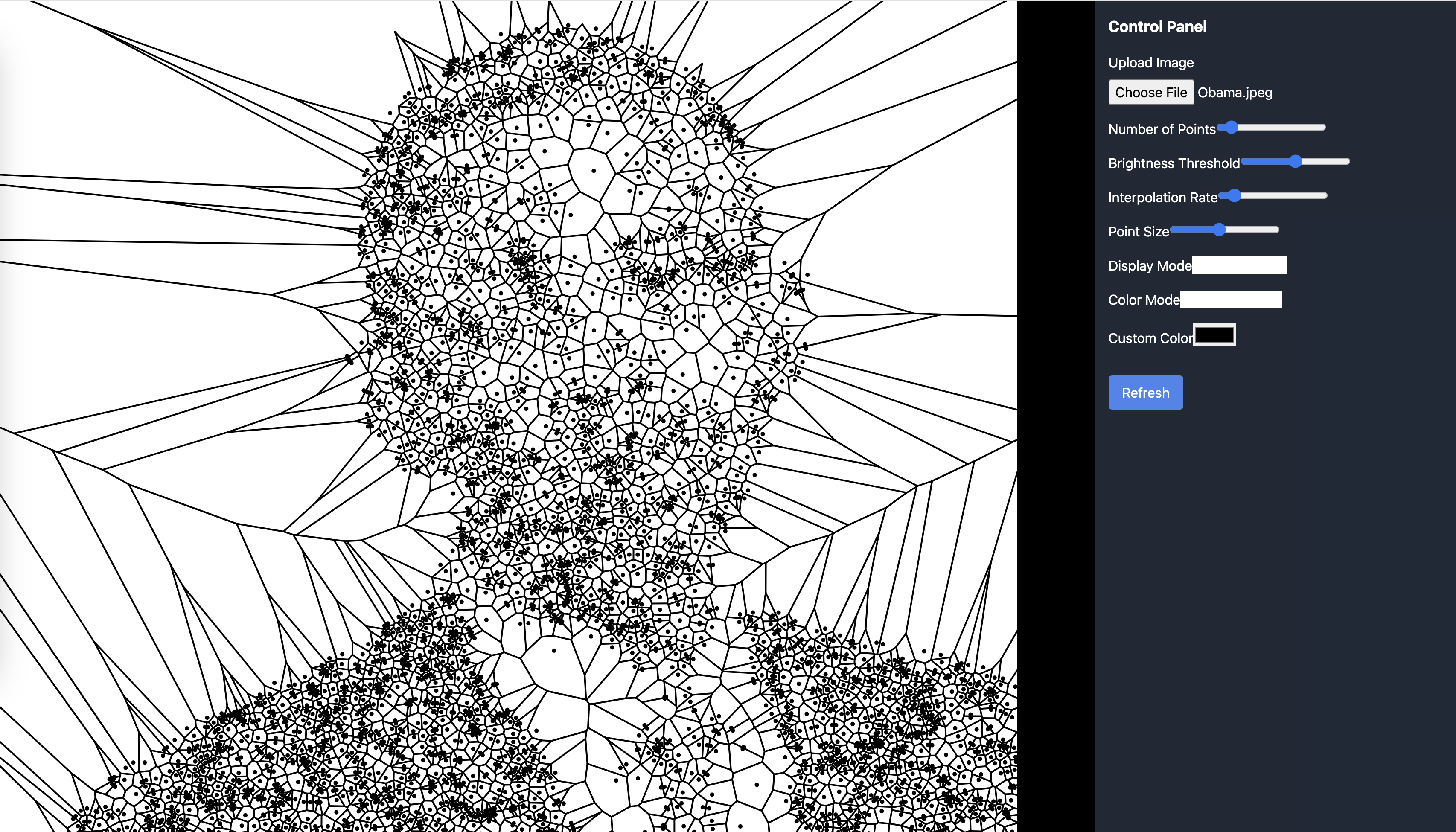
Task: Open the Display Mode dropdown
Action: pos(1239,265)
